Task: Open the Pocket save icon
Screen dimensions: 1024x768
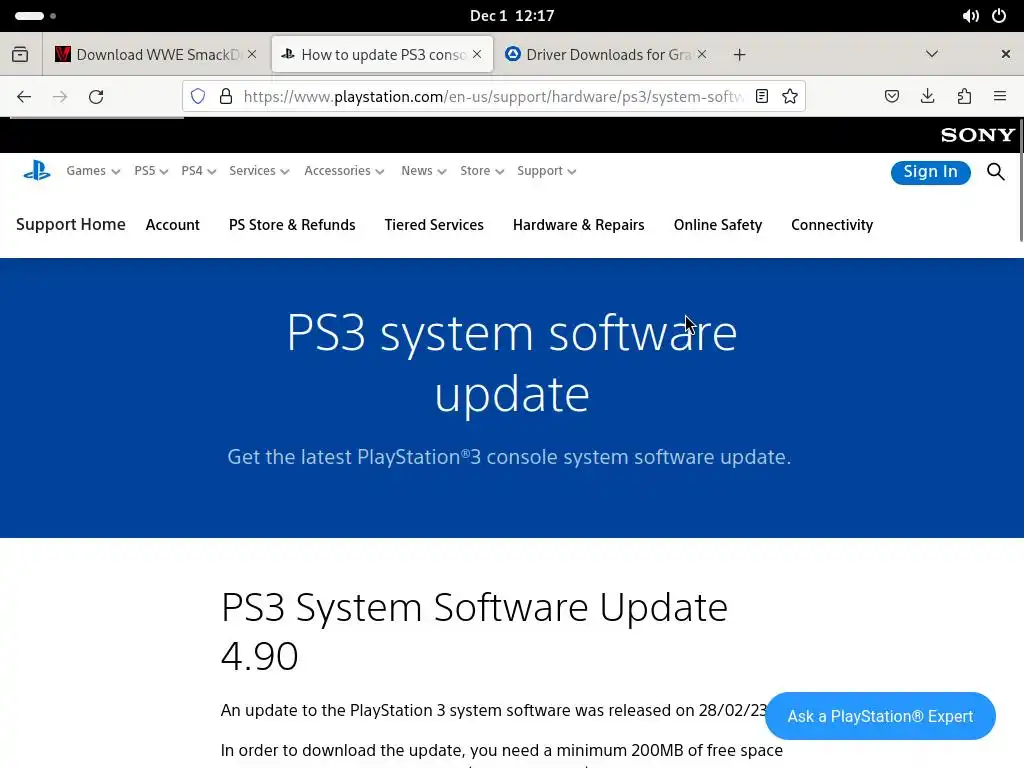Action: click(x=891, y=97)
